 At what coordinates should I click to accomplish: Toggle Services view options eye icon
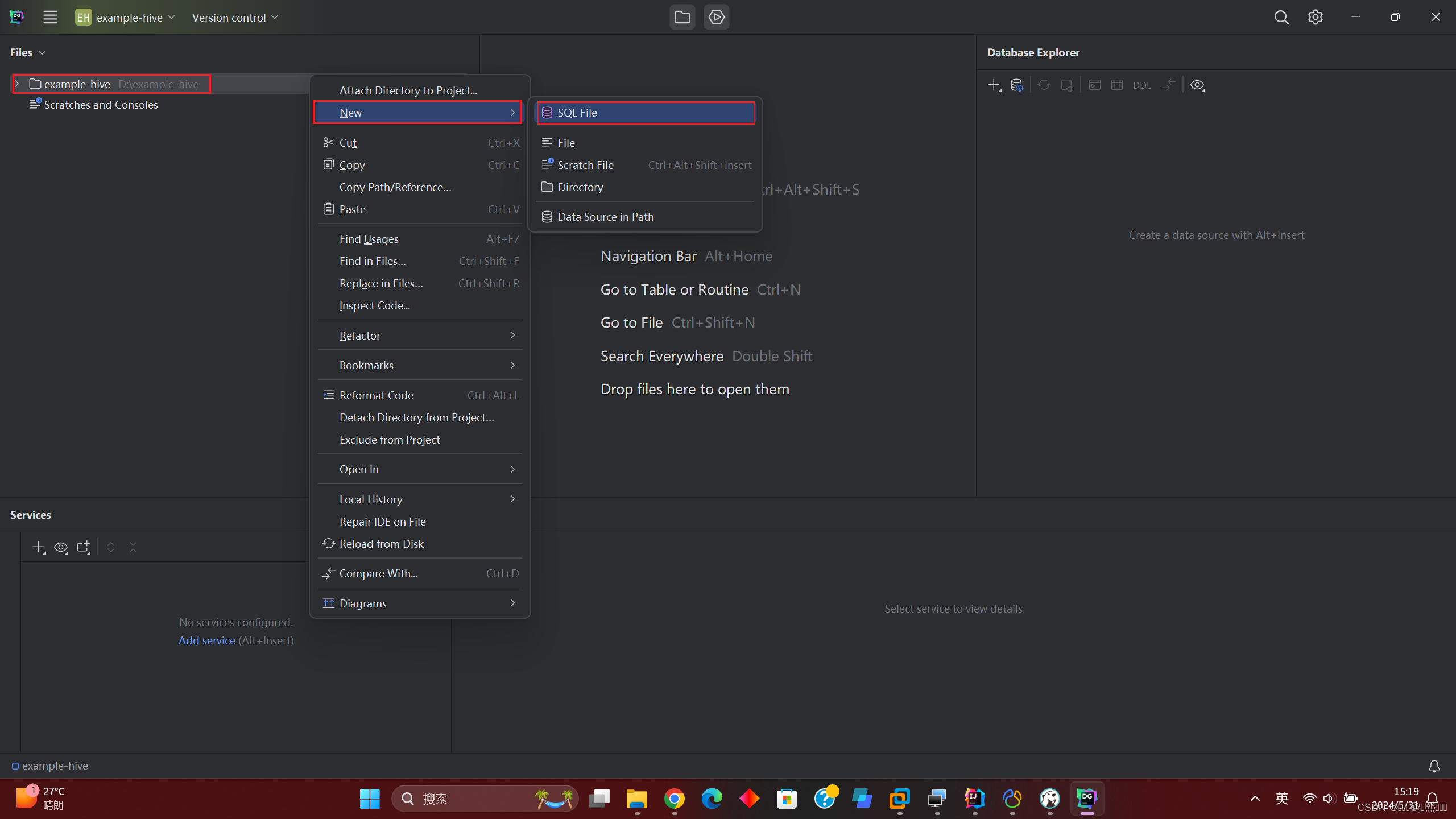(x=60, y=547)
